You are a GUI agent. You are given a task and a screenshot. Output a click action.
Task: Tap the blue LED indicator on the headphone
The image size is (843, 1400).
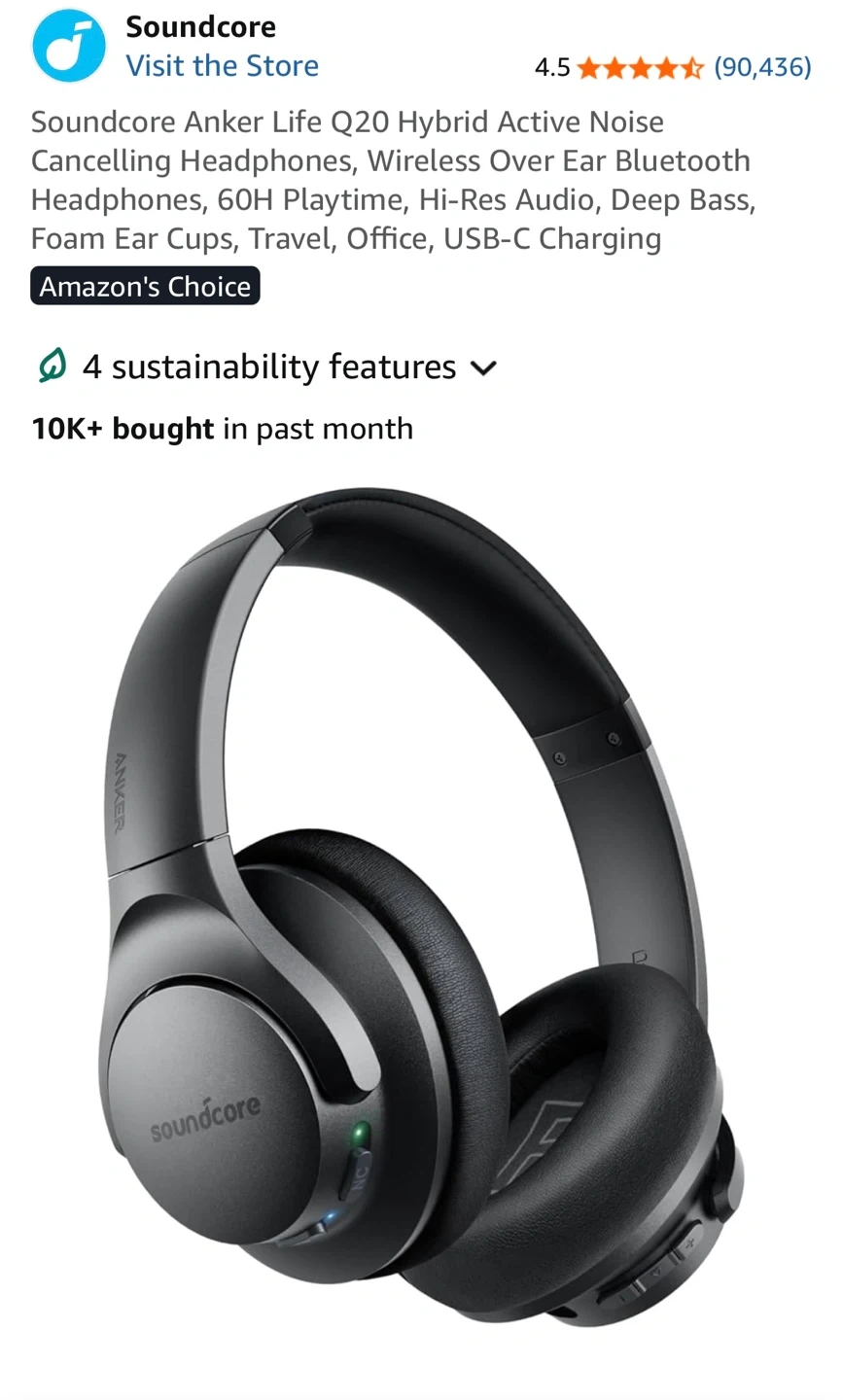pyautogui.click(x=330, y=1216)
